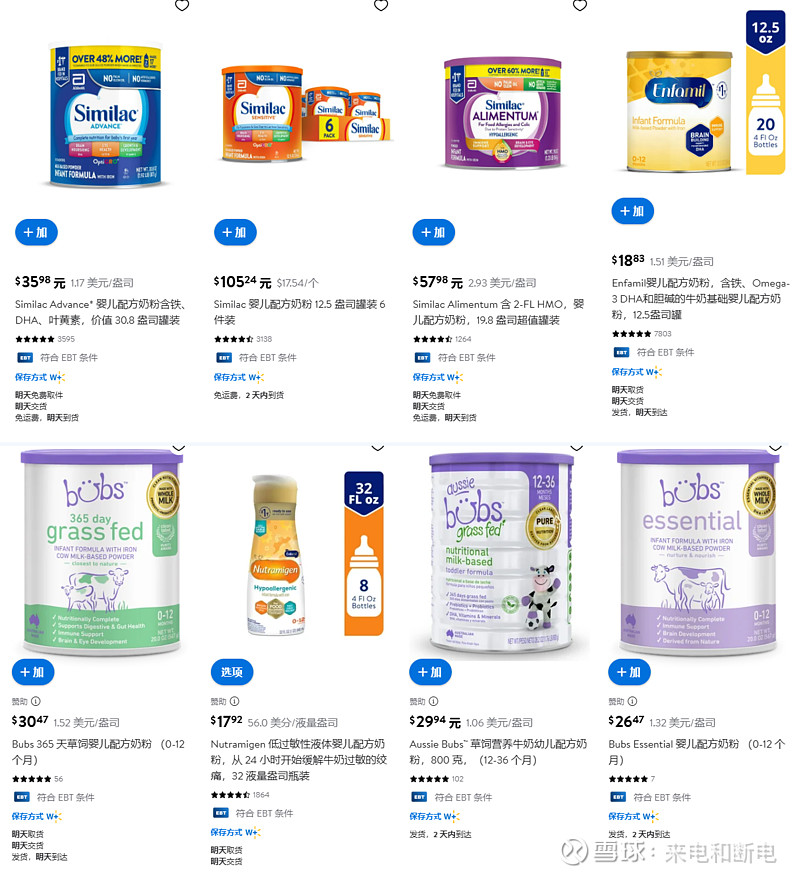Open Similac Alimentum product title link

click(x=498, y=312)
